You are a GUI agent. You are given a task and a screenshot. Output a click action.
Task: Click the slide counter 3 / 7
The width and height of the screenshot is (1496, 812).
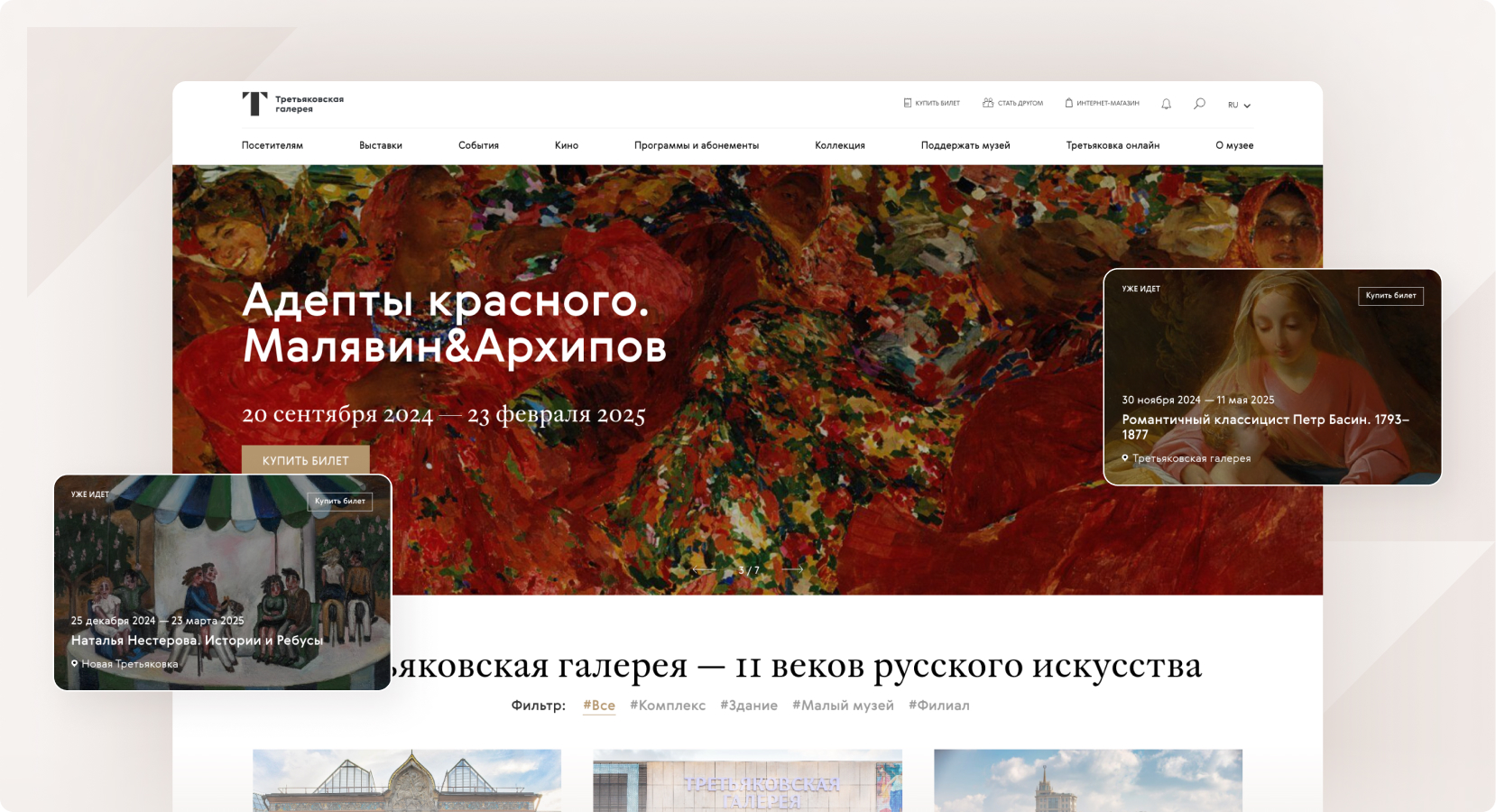[x=749, y=570]
